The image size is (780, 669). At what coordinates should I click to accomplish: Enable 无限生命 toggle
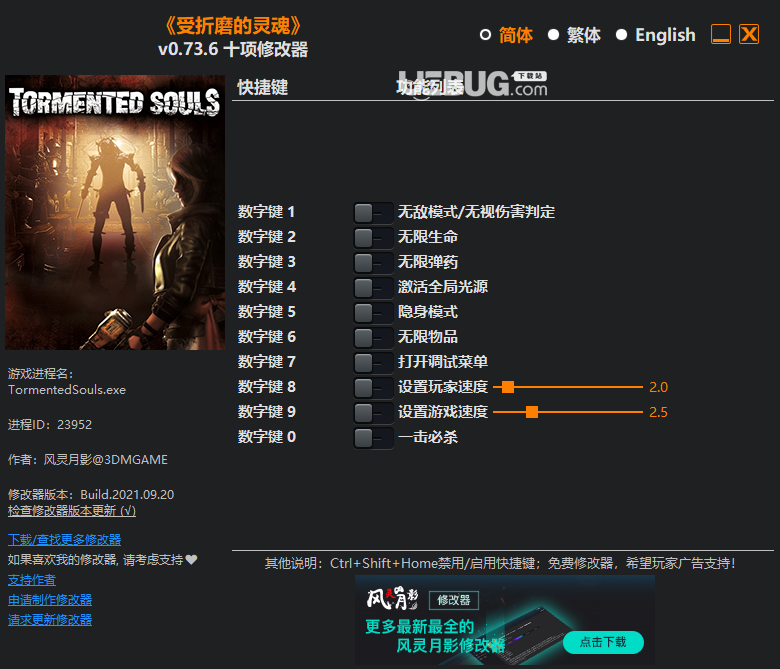373,238
